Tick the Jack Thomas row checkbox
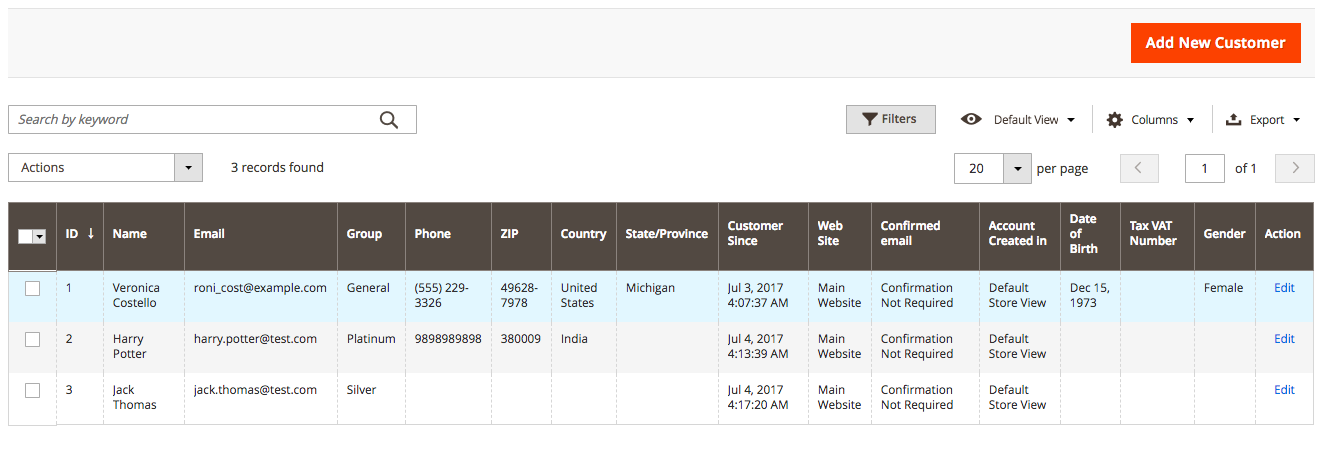The width and height of the screenshot is (1328, 464). pyautogui.click(x=32, y=390)
